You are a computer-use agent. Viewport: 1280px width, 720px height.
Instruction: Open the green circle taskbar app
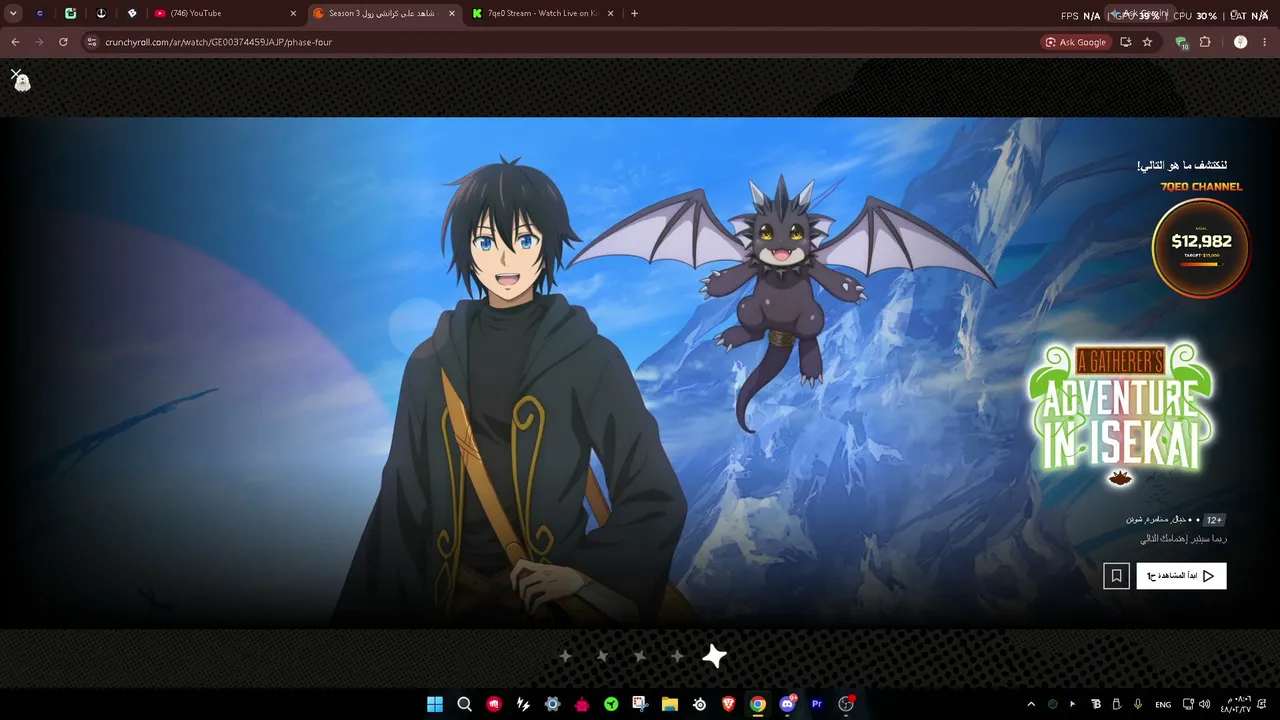pyautogui.click(x=611, y=704)
